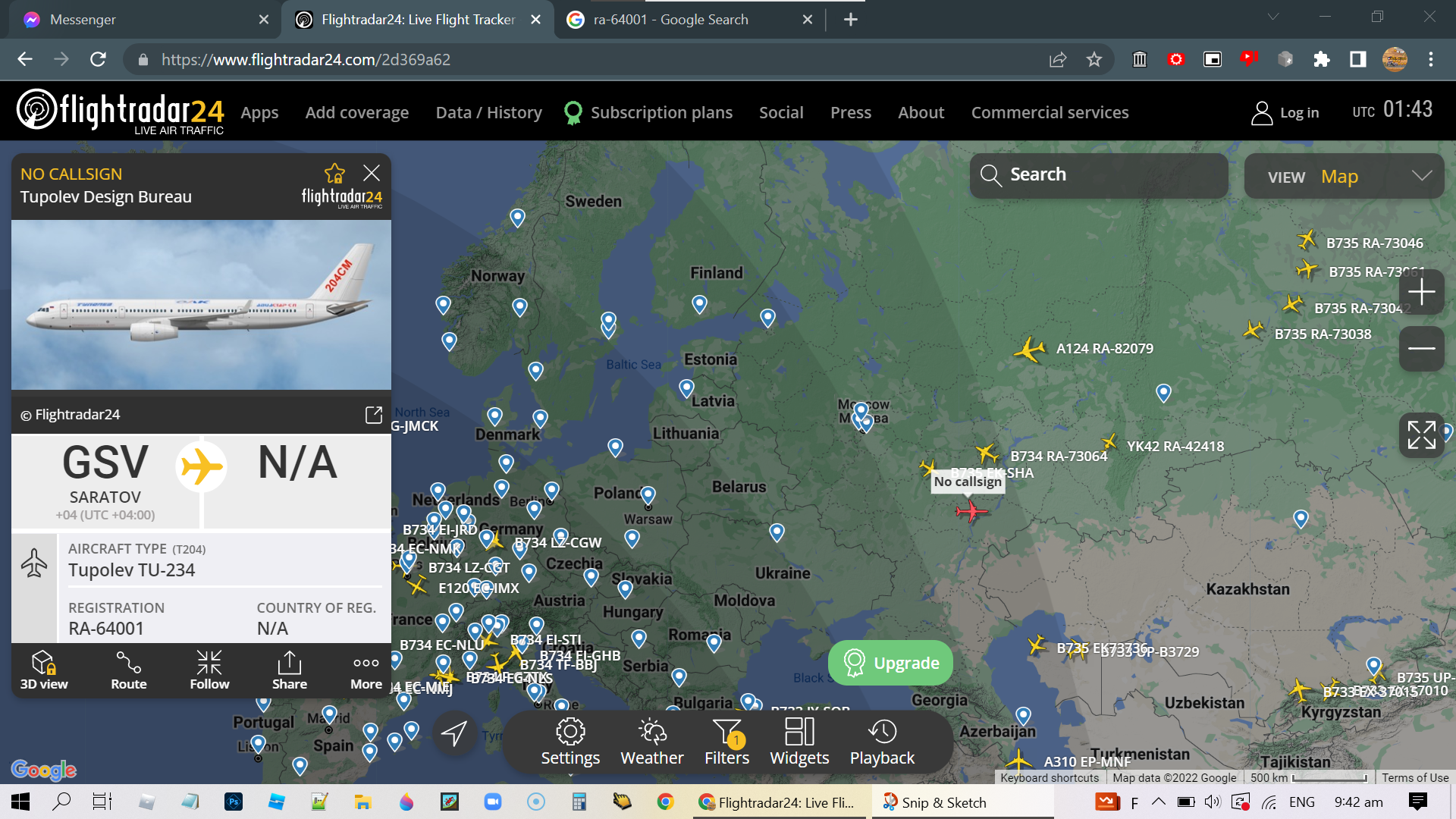Open the Press page
The width and height of the screenshot is (1456, 819).
click(x=850, y=112)
